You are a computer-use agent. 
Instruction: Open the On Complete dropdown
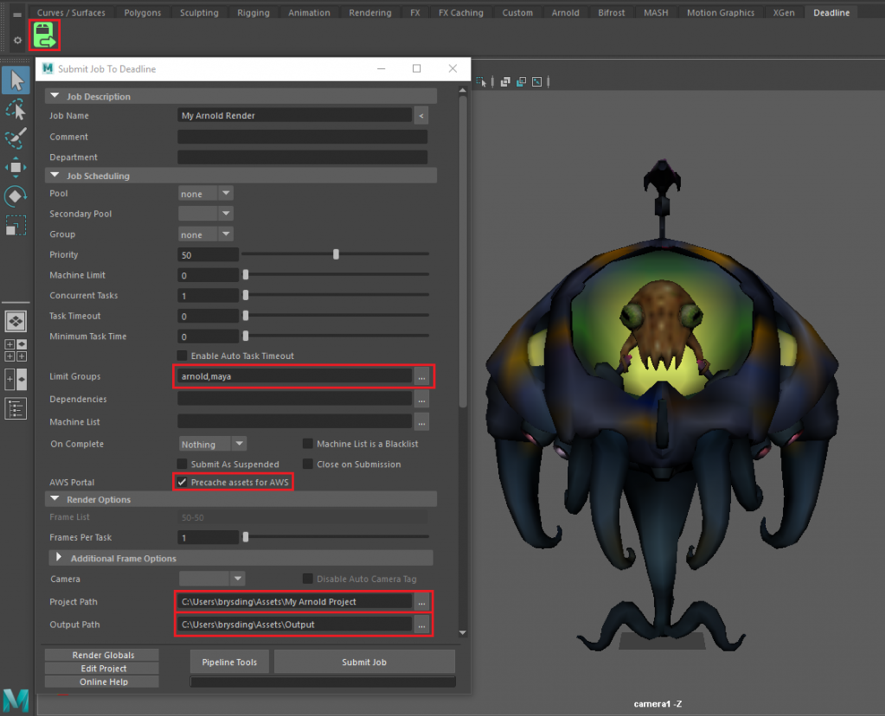tap(212, 444)
